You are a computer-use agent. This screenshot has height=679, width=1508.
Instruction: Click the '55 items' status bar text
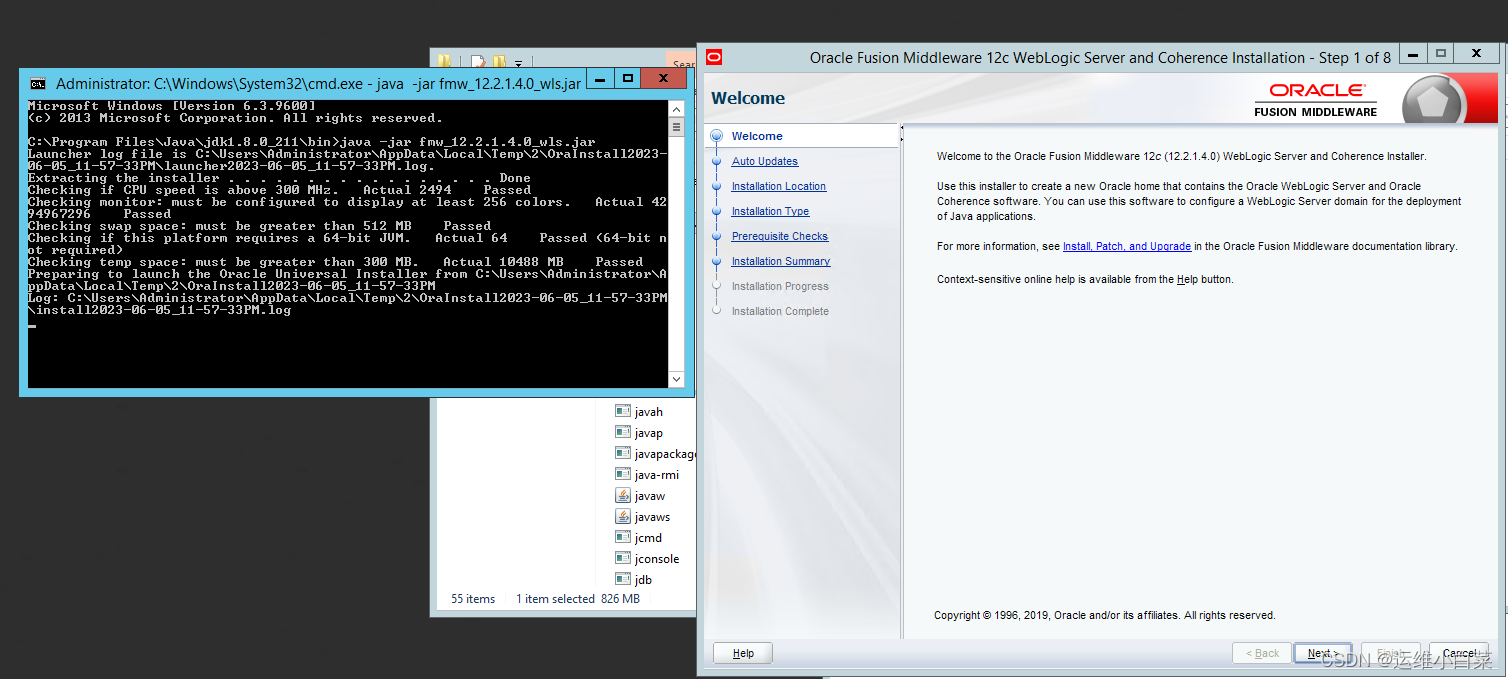[x=473, y=599]
